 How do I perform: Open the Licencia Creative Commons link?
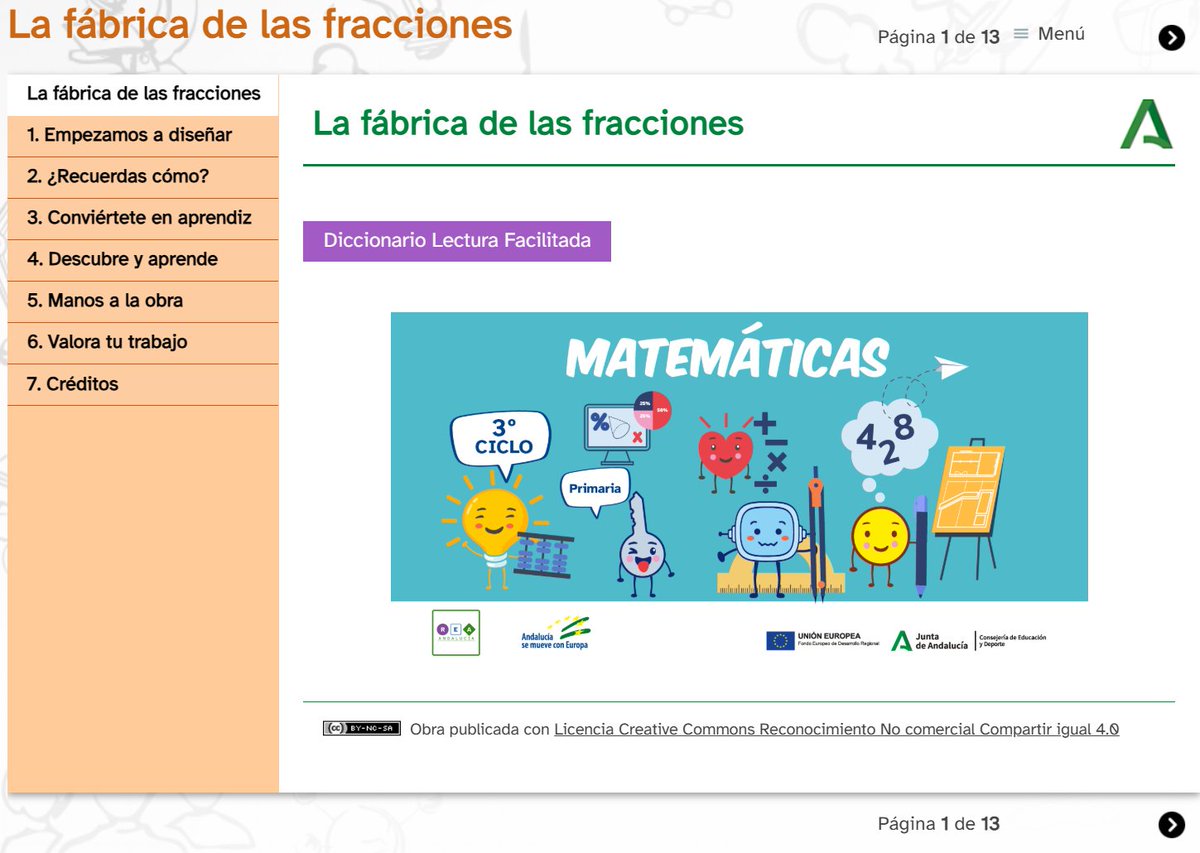pyautogui.click(x=836, y=729)
